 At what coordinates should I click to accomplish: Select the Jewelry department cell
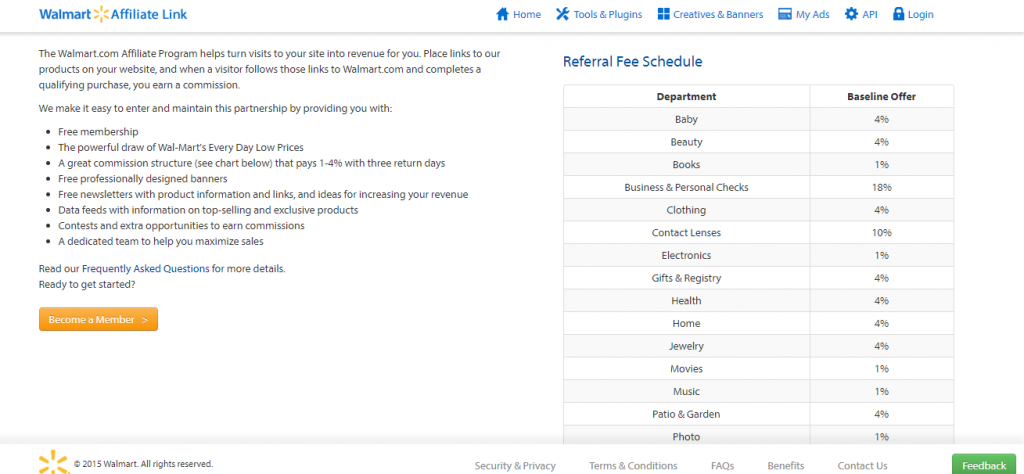click(x=686, y=346)
